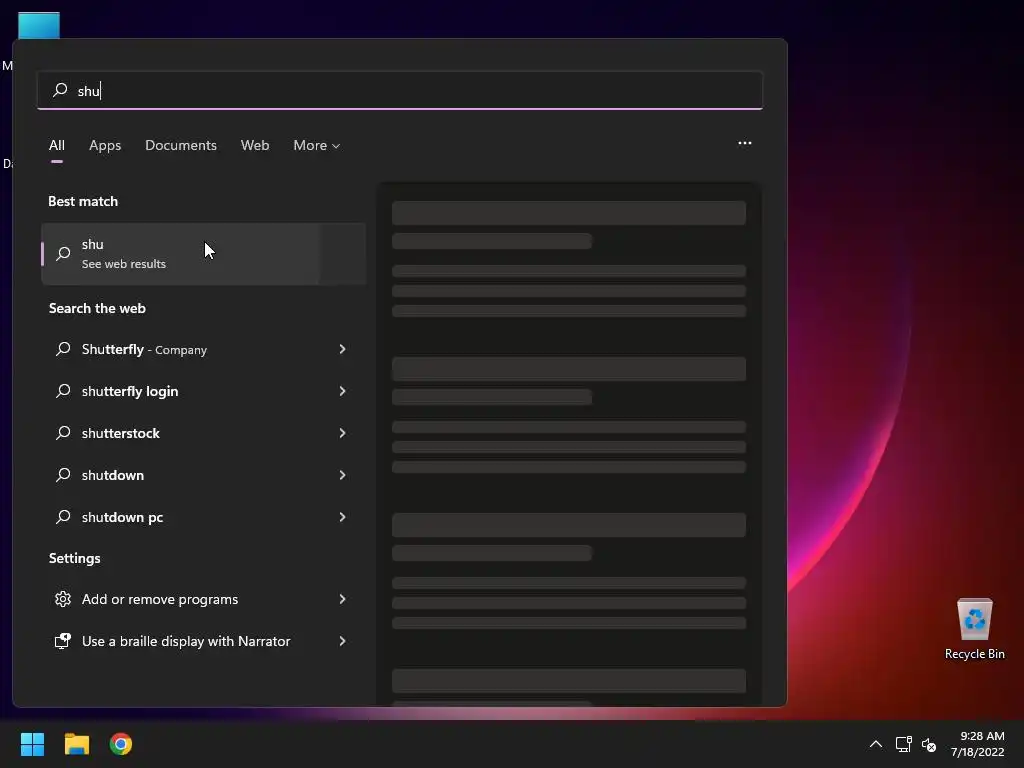Select the shutterfly login suggestion
The image size is (1024, 768).
point(203,391)
